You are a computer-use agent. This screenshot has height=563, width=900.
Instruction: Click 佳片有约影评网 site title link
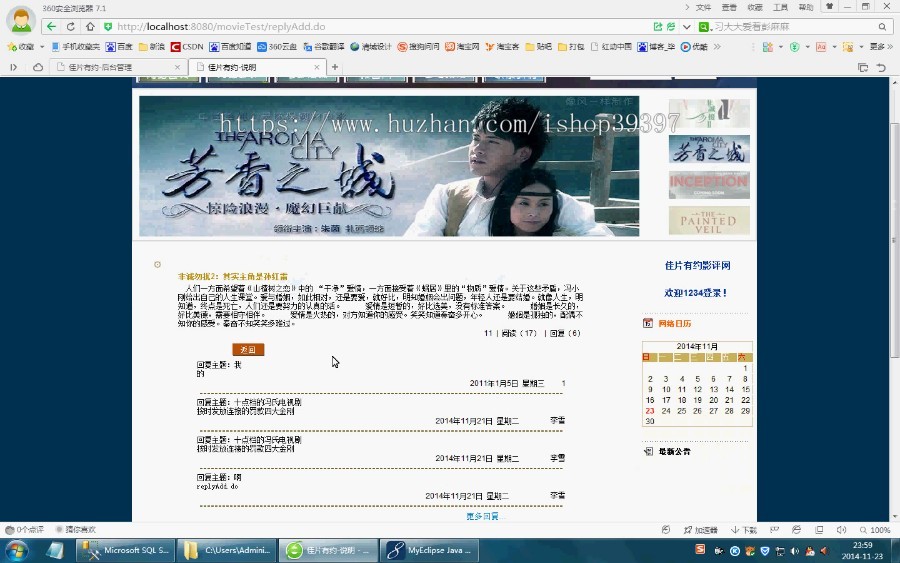click(697, 265)
